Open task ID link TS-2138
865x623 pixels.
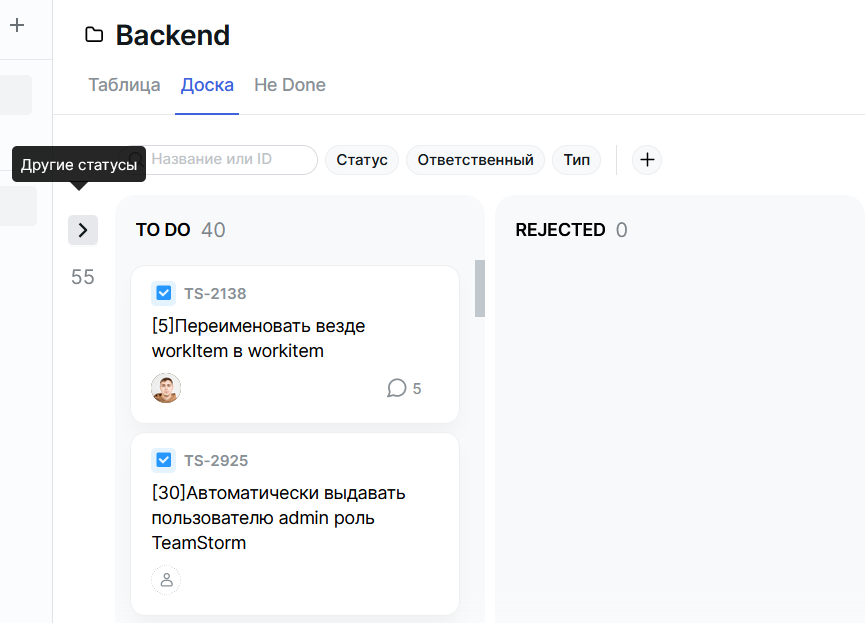point(215,294)
